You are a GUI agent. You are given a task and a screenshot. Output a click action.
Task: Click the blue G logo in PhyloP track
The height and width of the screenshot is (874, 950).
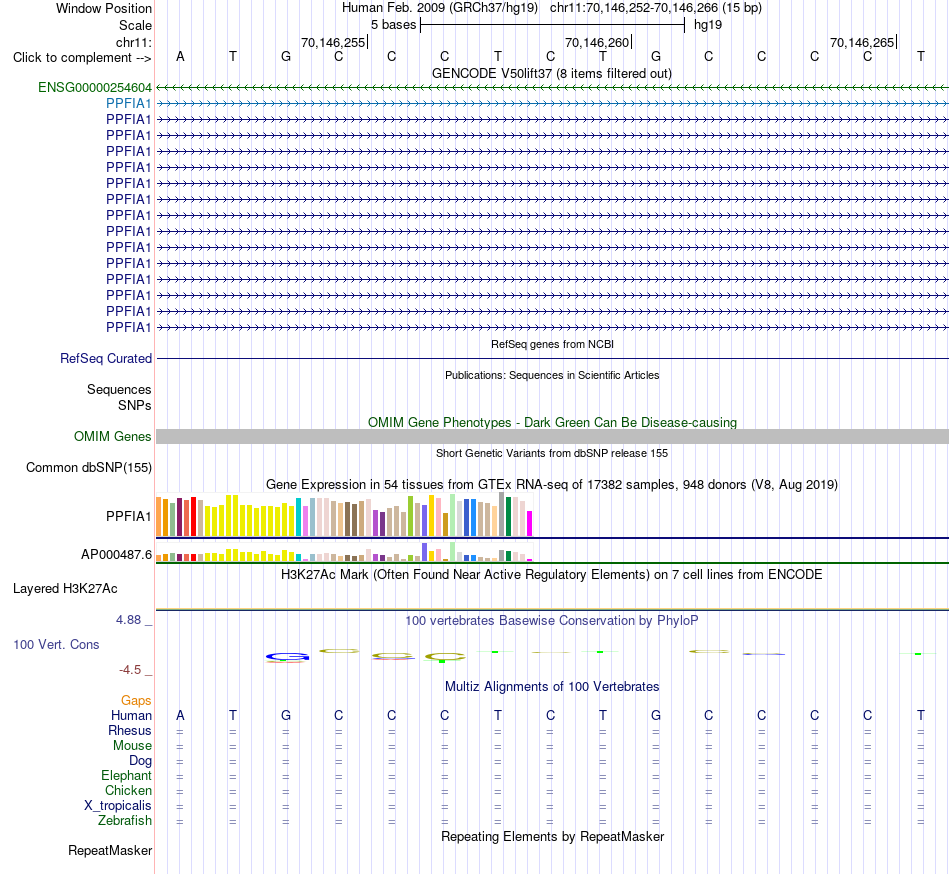(287, 657)
